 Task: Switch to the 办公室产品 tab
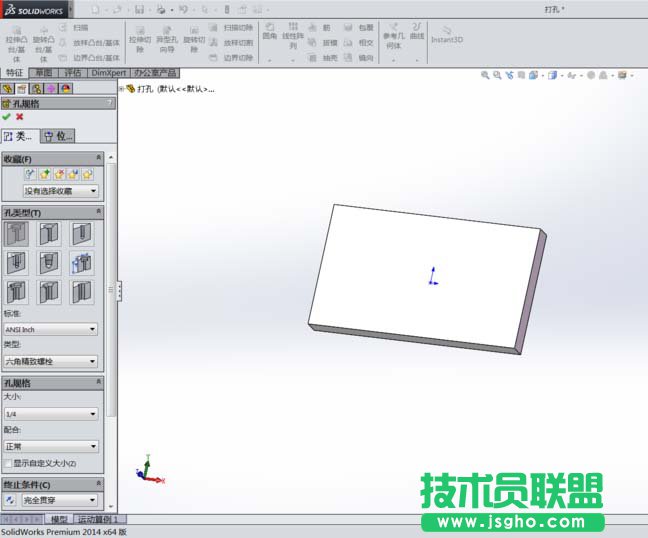pos(155,73)
